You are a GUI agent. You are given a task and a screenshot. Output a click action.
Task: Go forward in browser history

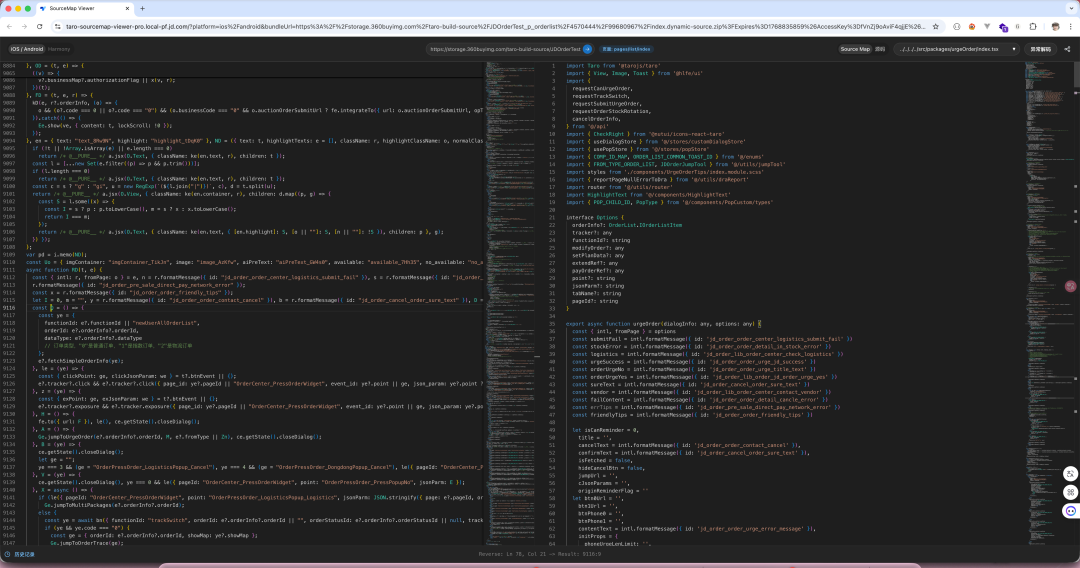tap(24, 26)
